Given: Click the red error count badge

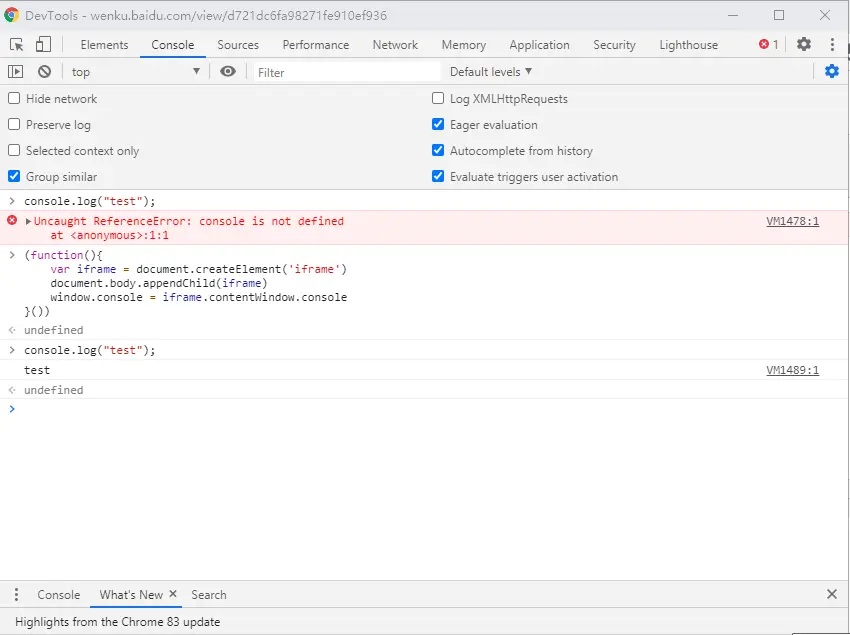Looking at the screenshot, I should [768, 44].
